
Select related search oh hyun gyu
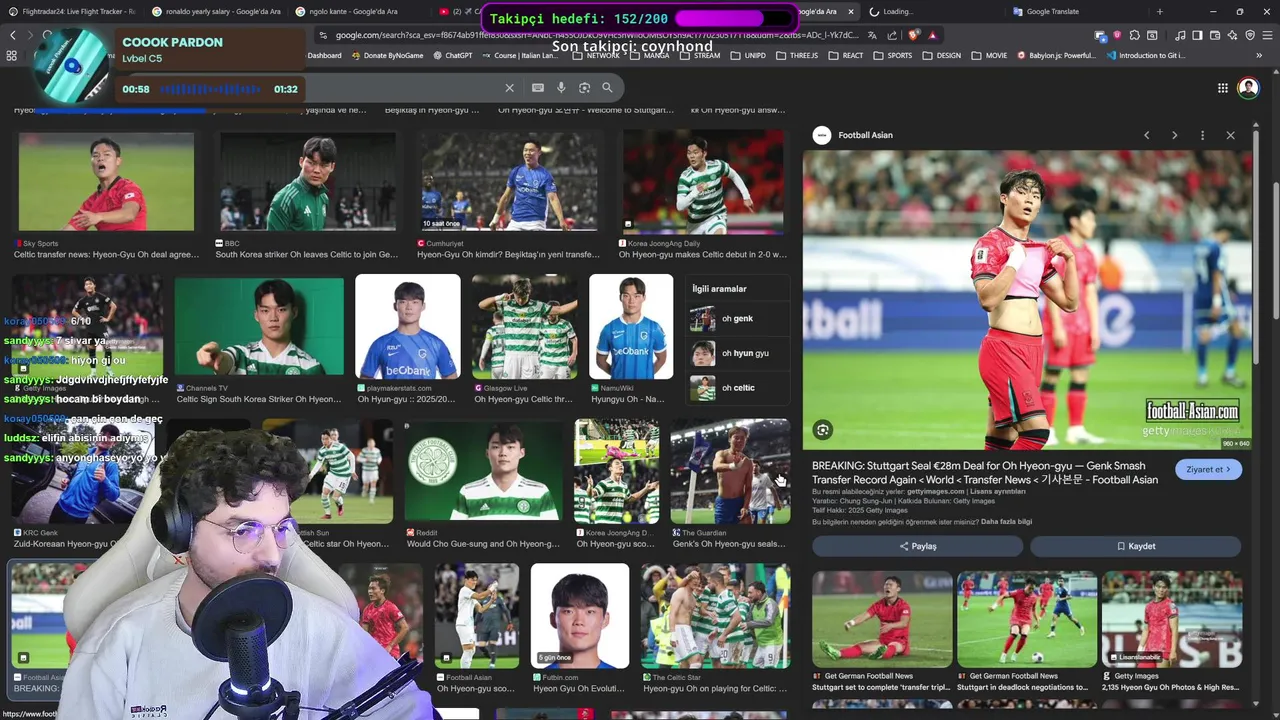(x=740, y=353)
